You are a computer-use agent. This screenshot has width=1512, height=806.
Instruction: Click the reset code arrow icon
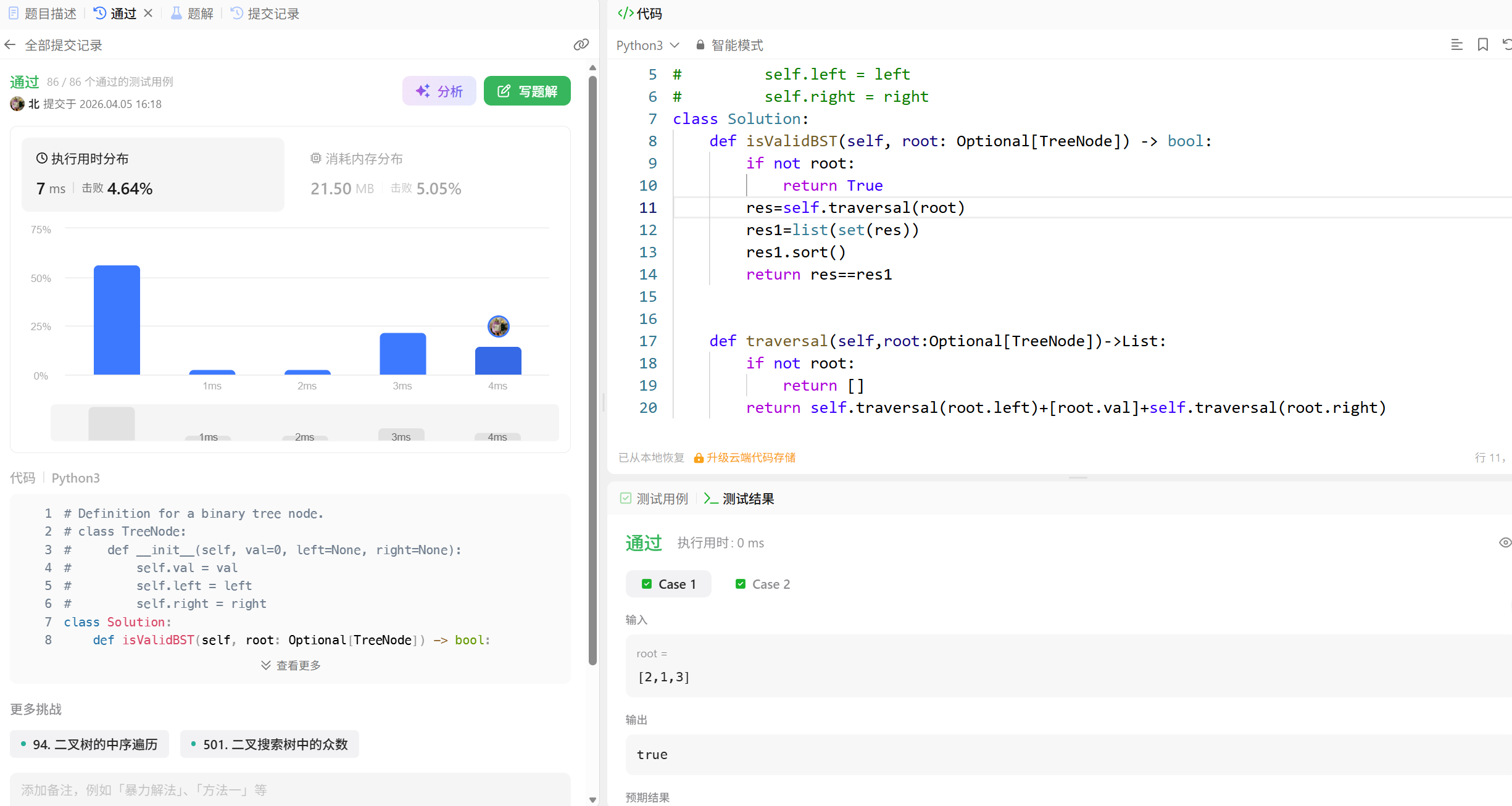[1506, 45]
